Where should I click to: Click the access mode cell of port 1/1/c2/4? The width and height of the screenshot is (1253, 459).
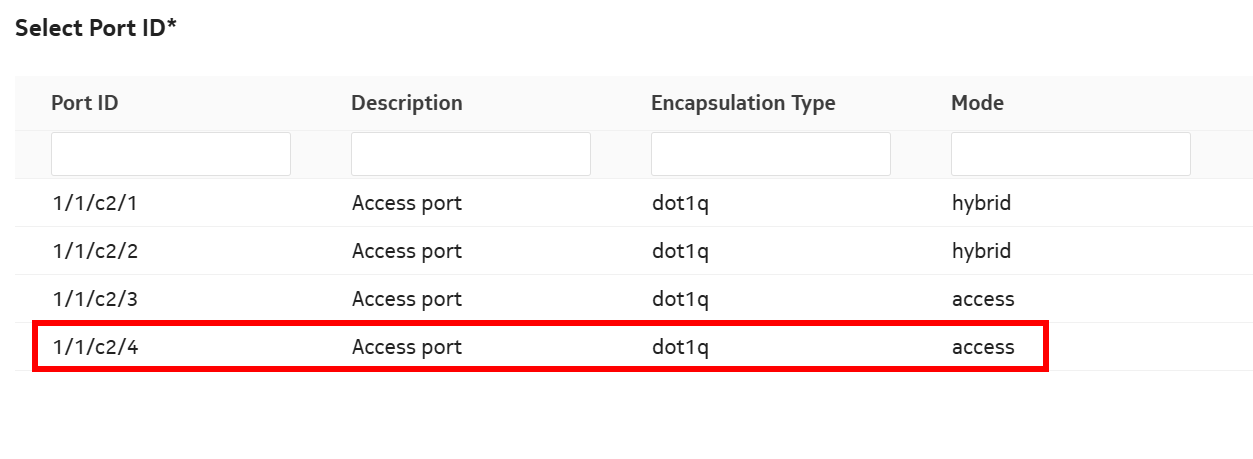tap(982, 347)
